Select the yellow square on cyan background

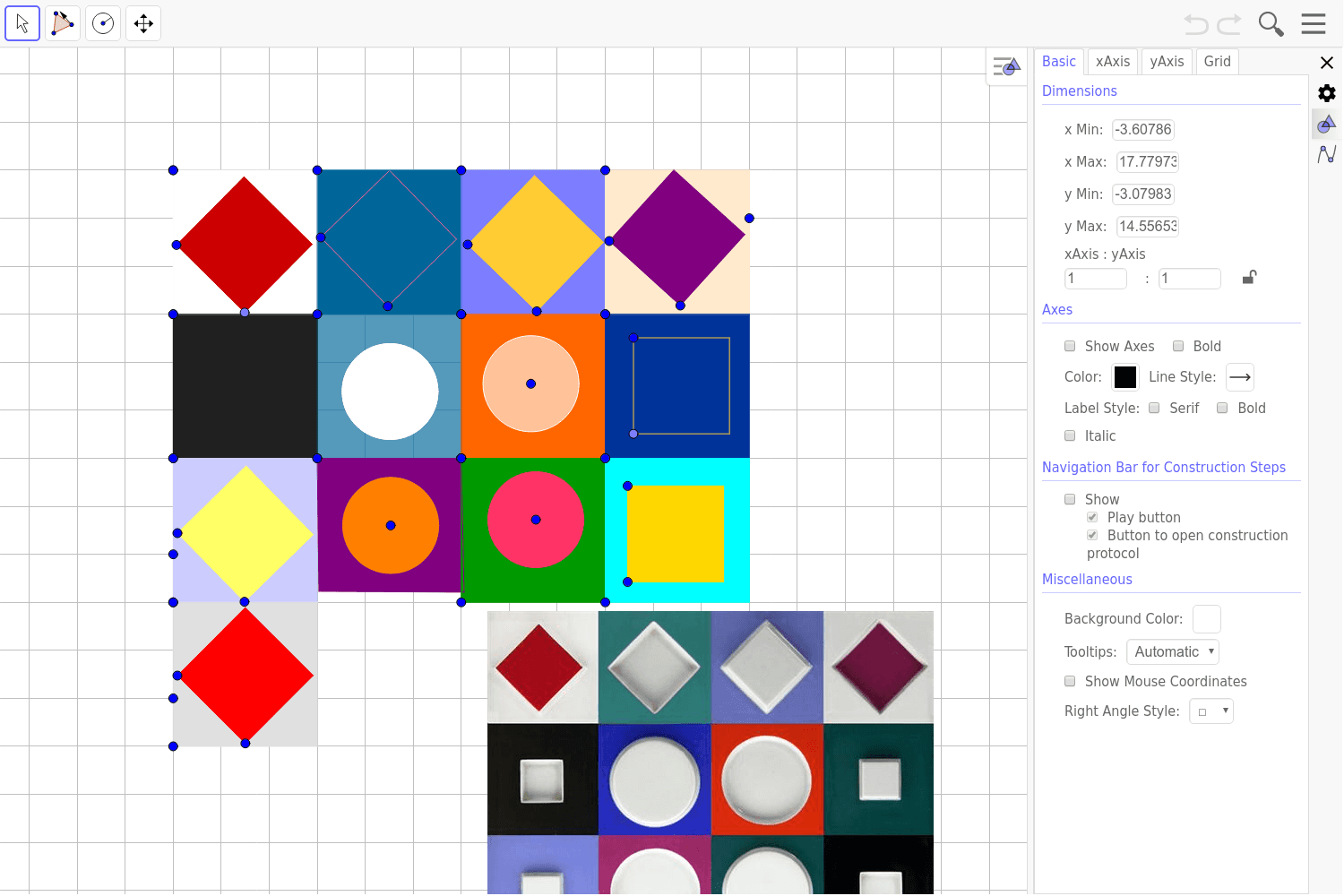[676, 534]
